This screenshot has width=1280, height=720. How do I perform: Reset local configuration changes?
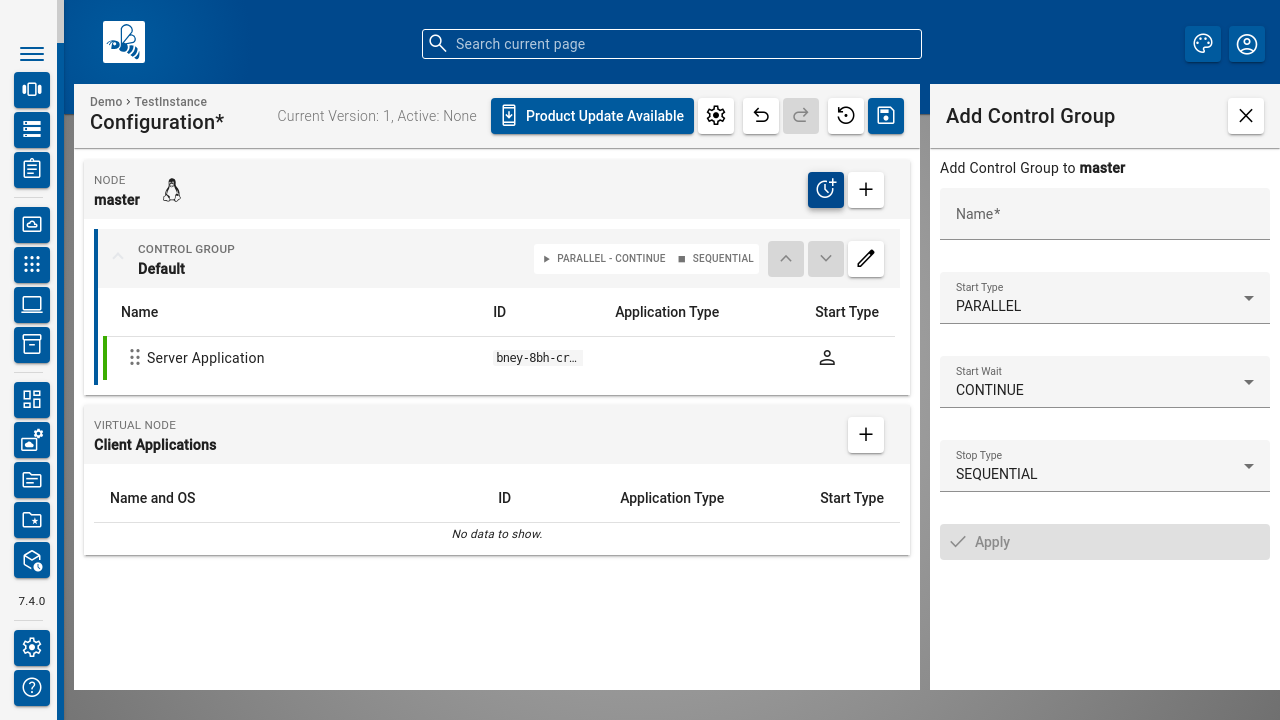(x=846, y=116)
